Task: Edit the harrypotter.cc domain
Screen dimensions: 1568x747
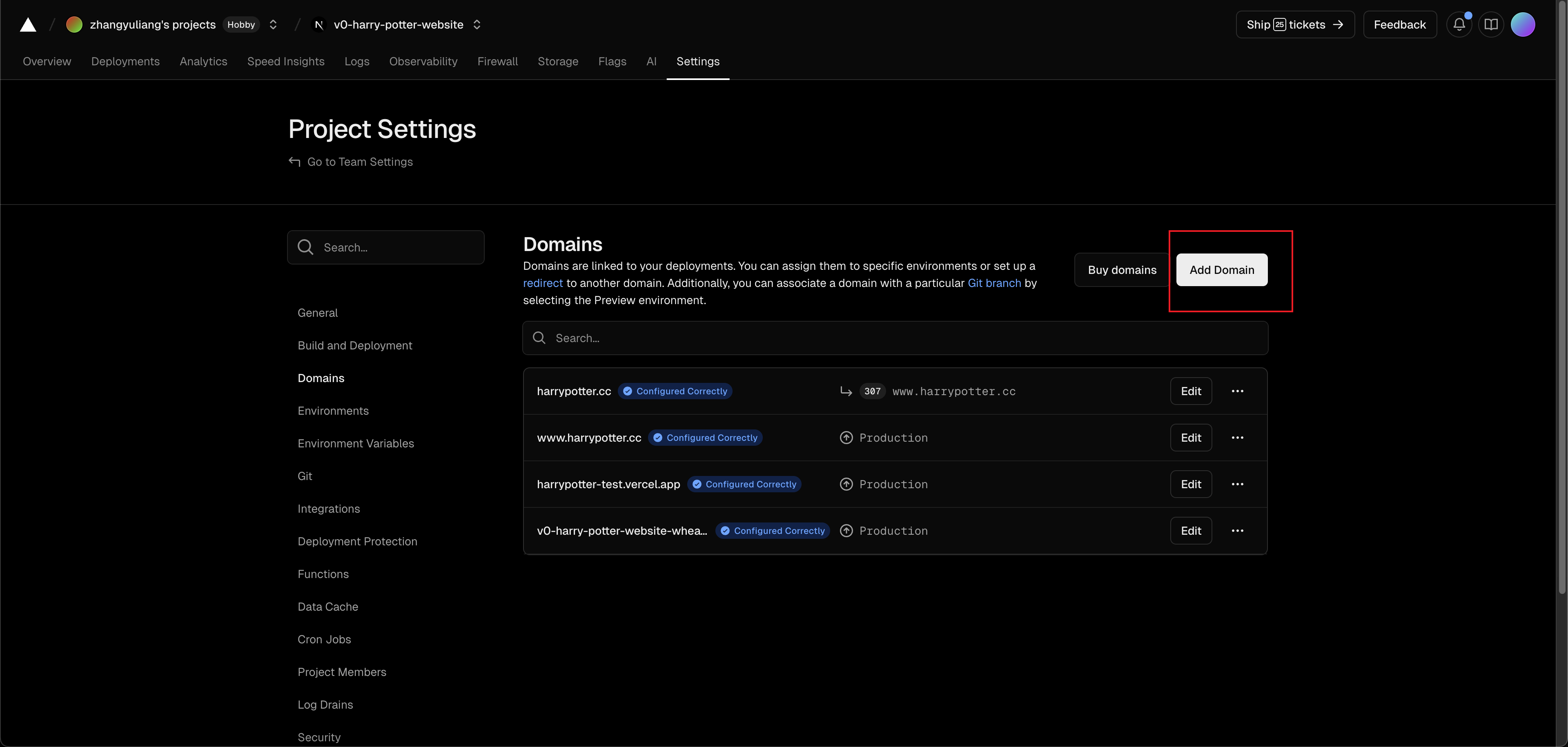Action: pyautogui.click(x=1191, y=391)
